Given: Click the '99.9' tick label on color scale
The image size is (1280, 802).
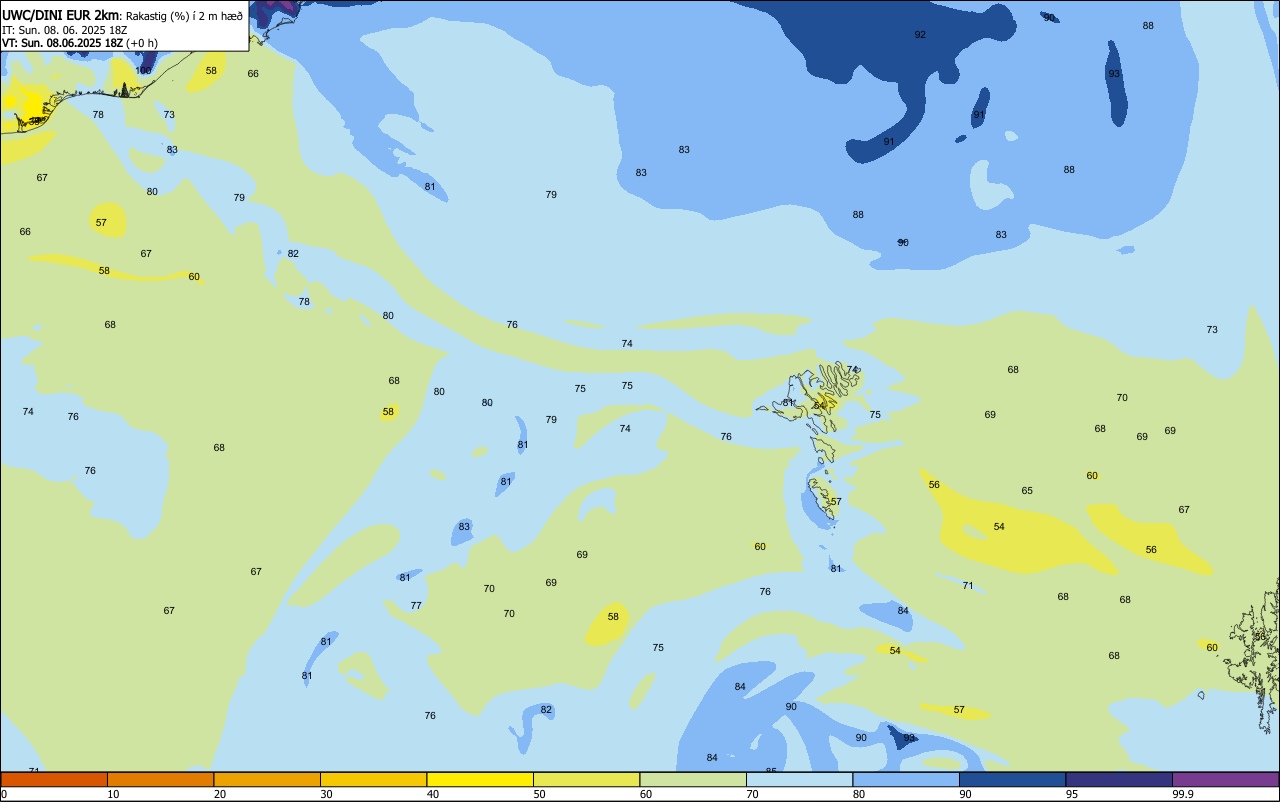Looking at the screenshot, I should pos(1183,794).
